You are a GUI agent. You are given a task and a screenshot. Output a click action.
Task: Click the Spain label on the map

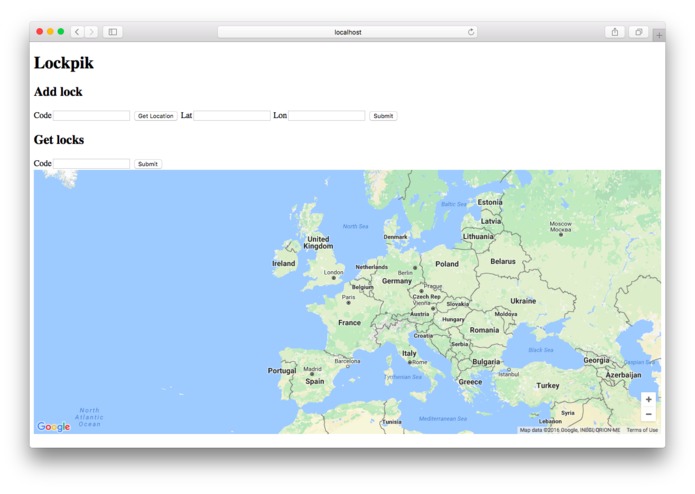tap(315, 381)
